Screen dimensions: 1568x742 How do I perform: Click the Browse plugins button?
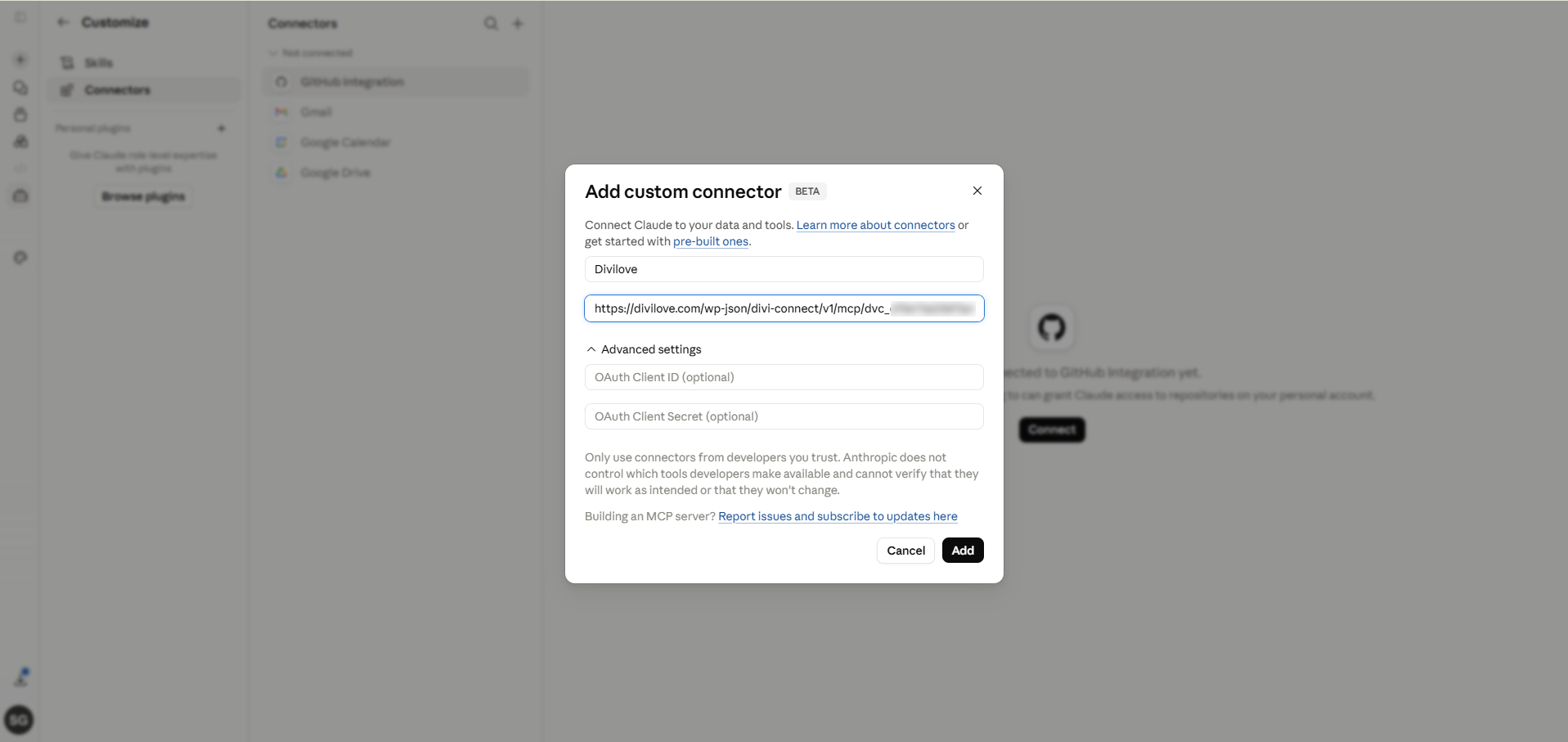pos(143,196)
